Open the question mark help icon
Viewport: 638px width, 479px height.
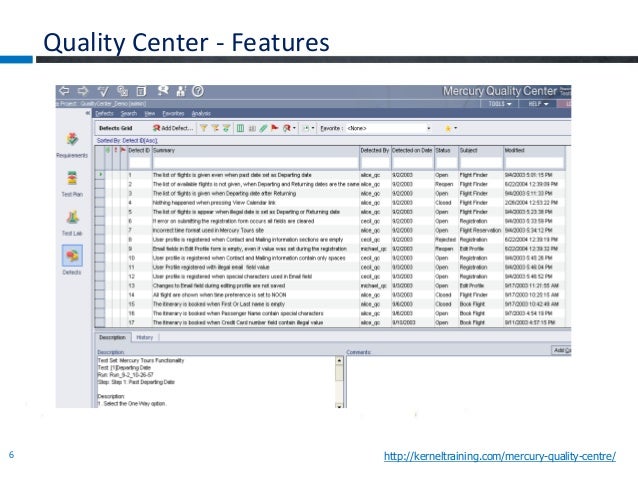pyautogui.click(x=198, y=91)
